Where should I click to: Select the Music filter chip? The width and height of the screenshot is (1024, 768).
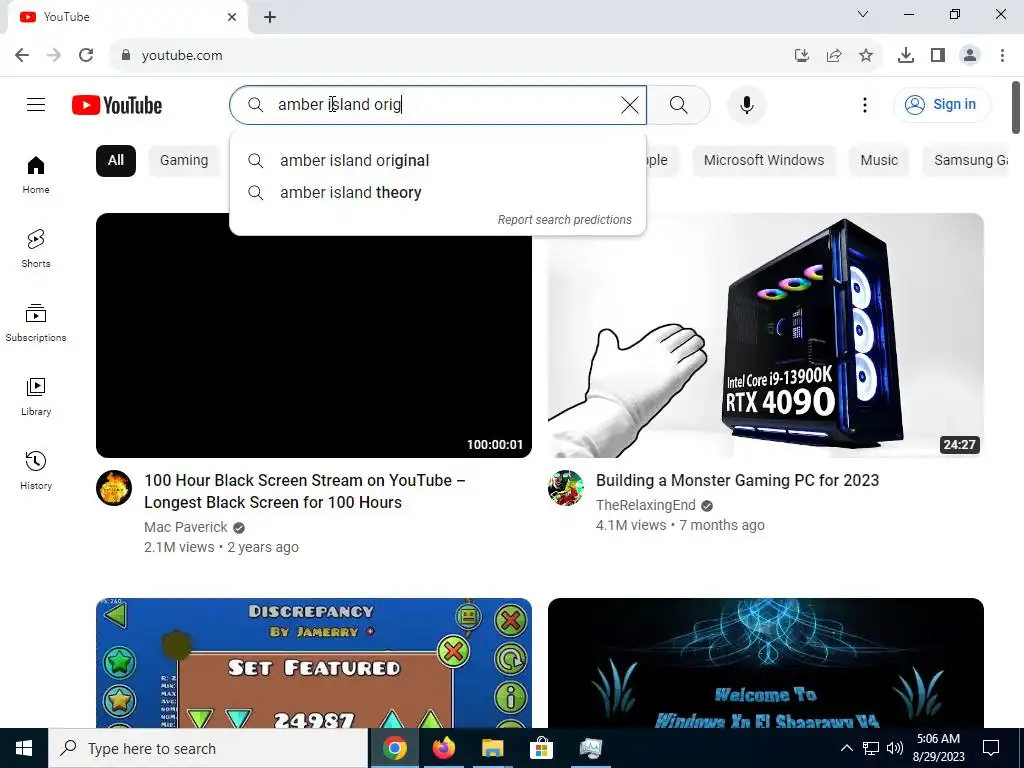pyautogui.click(x=878, y=161)
